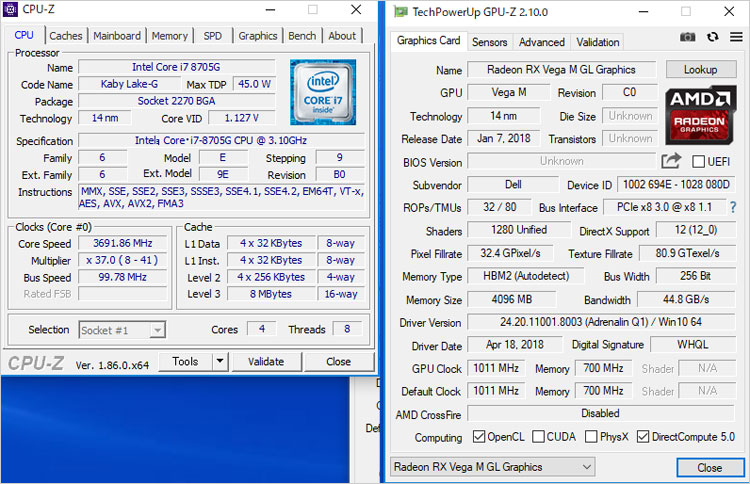The width and height of the screenshot is (750, 484).
Task: Click the Memory Type value HBM2 (Autodetect)
Action: click(526, 276)
